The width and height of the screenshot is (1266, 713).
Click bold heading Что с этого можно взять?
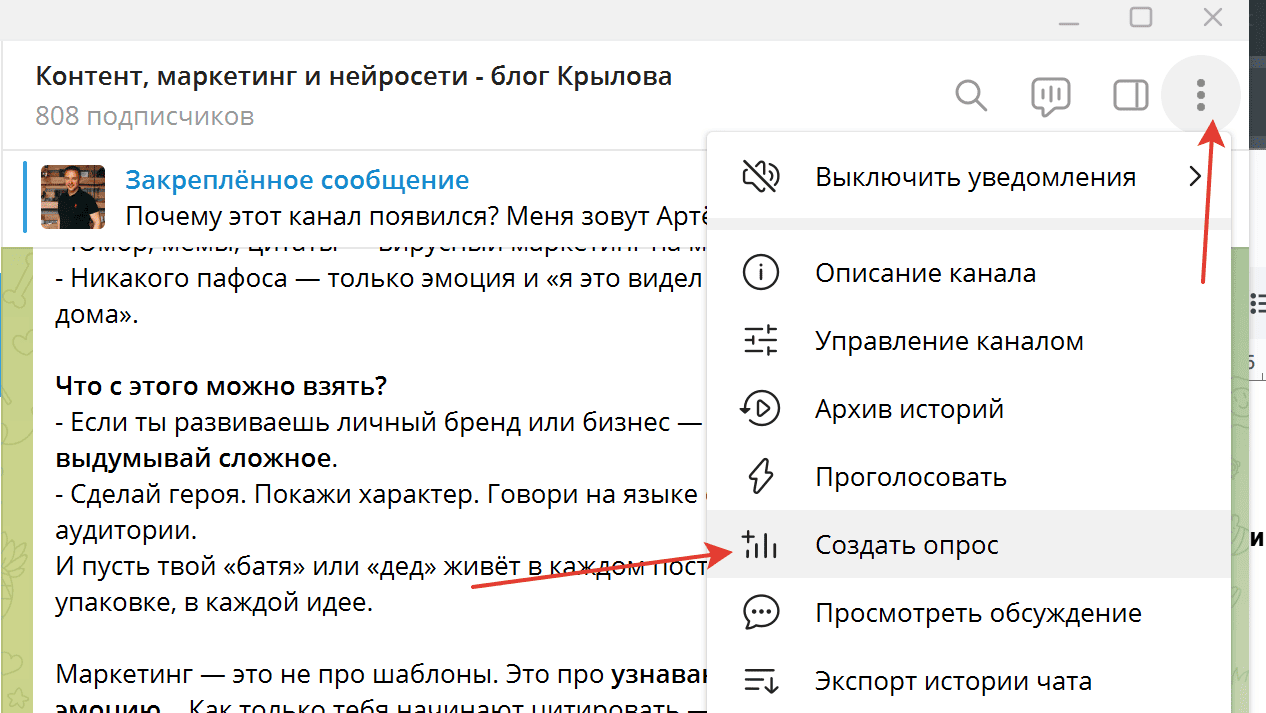(x=221, y=386)
